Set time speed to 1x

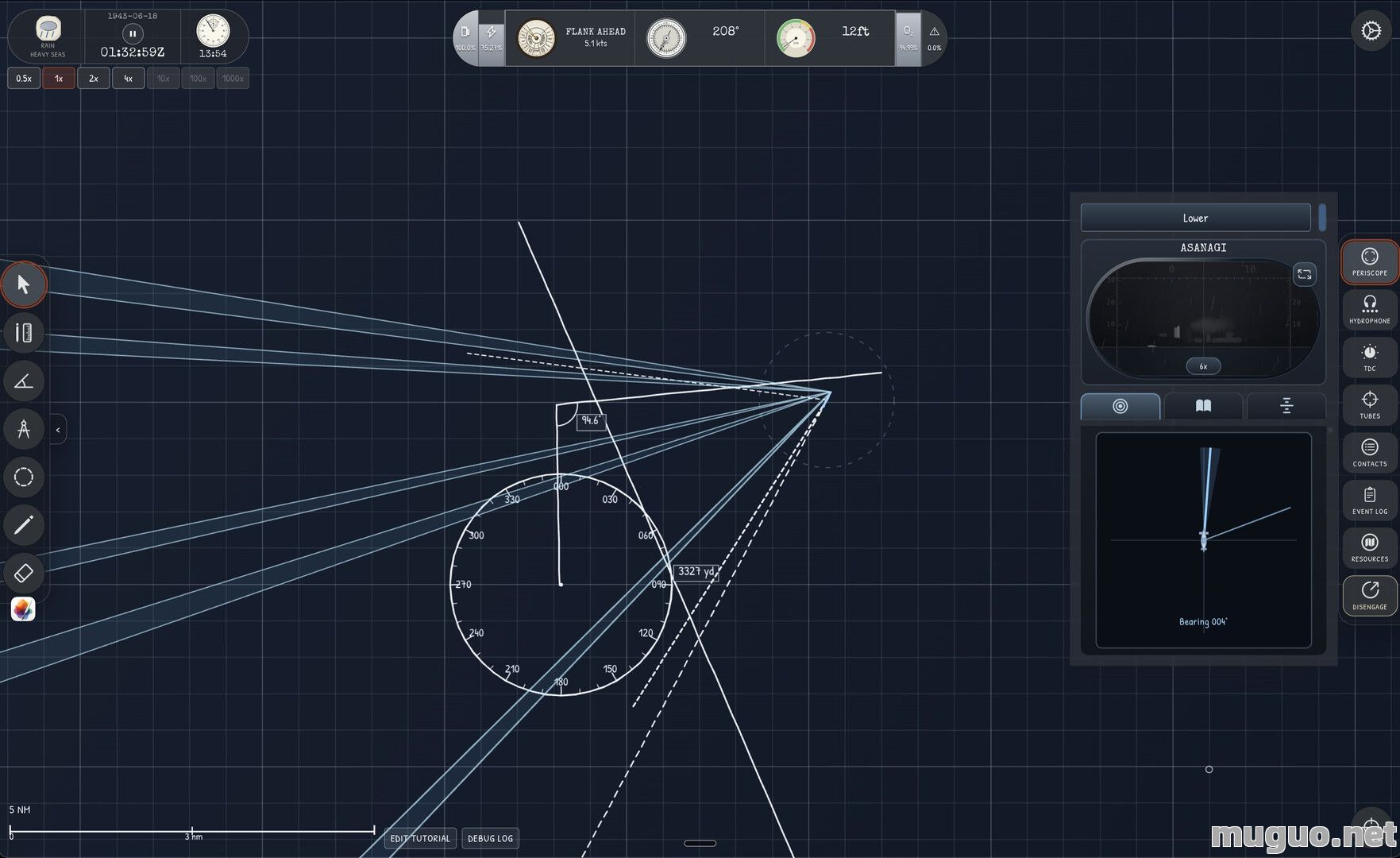59,79
